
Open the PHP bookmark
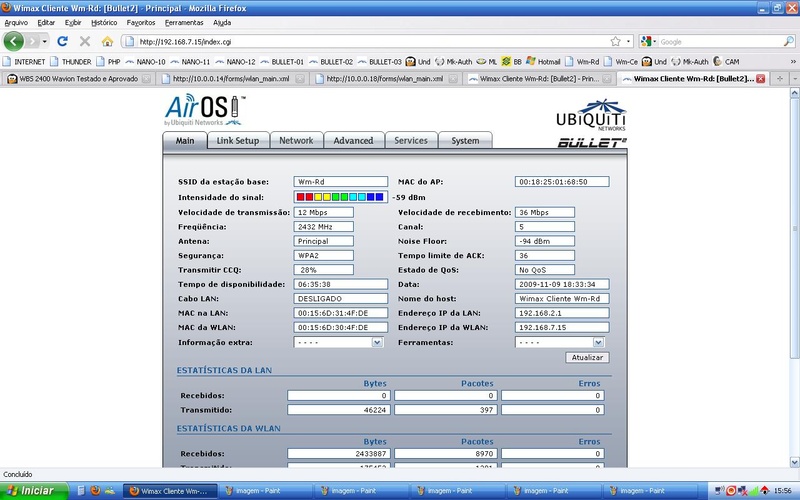[108, 62]
